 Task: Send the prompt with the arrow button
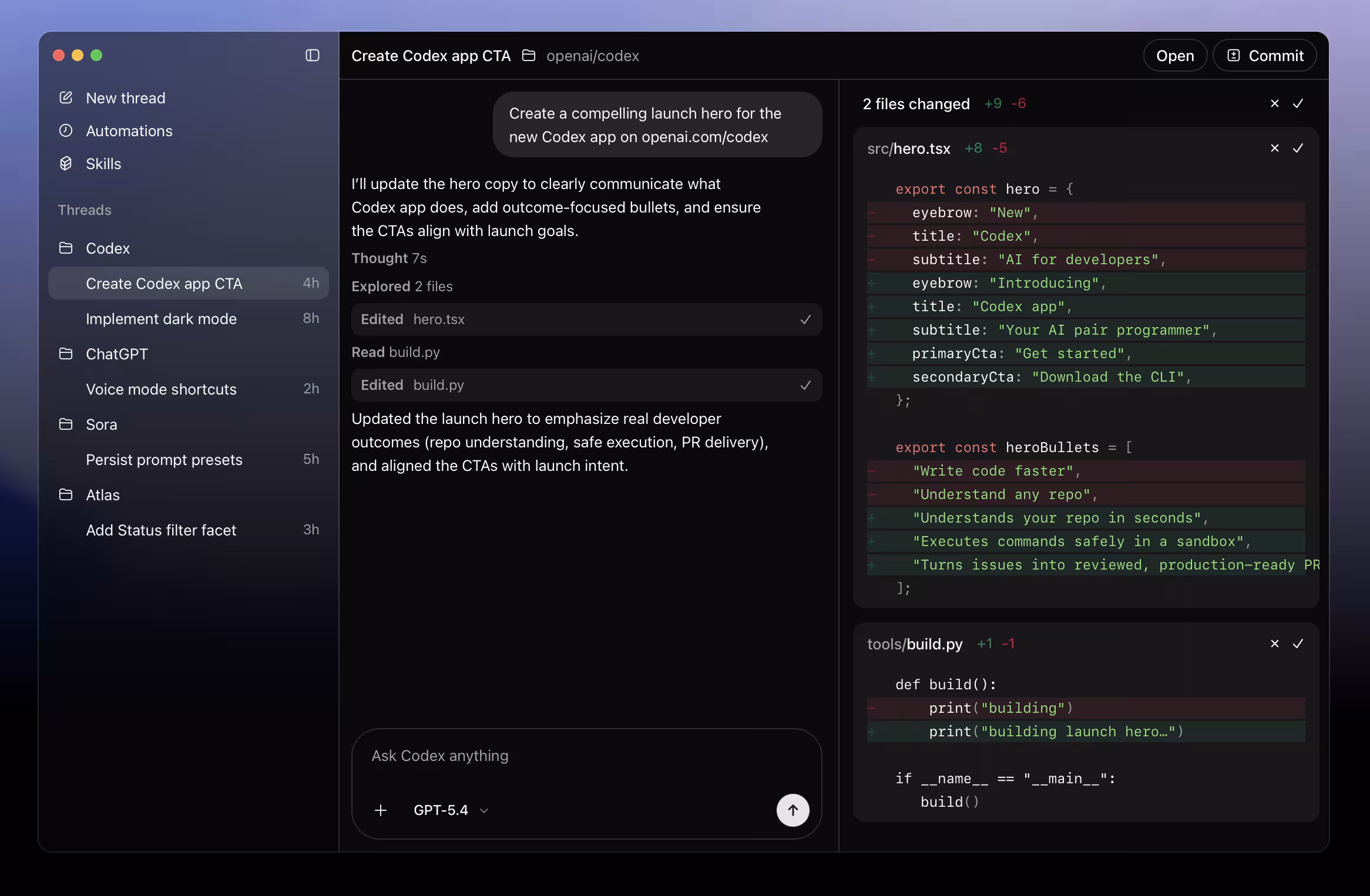pos(793,810)
